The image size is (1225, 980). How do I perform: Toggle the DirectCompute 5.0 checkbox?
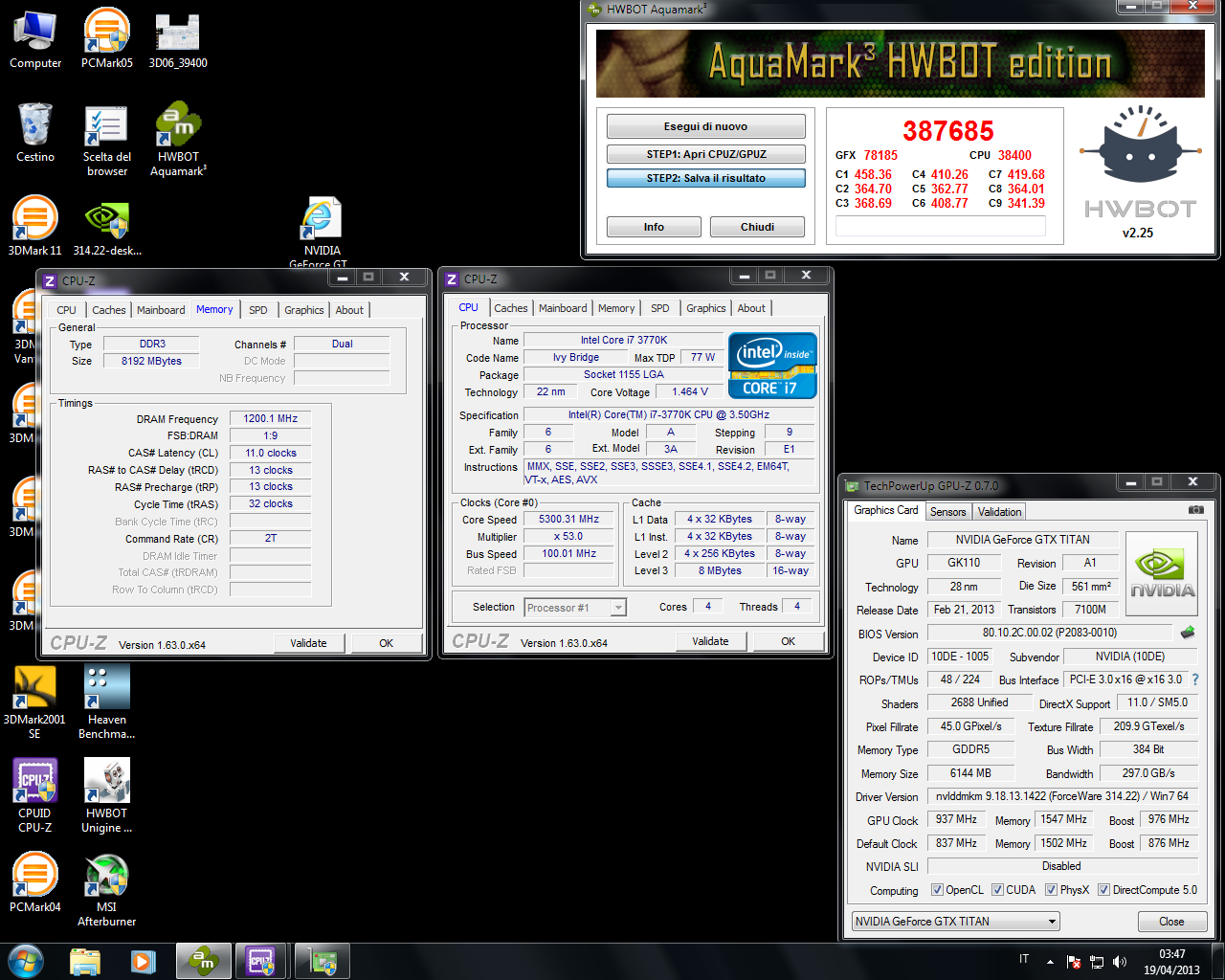1103,890
